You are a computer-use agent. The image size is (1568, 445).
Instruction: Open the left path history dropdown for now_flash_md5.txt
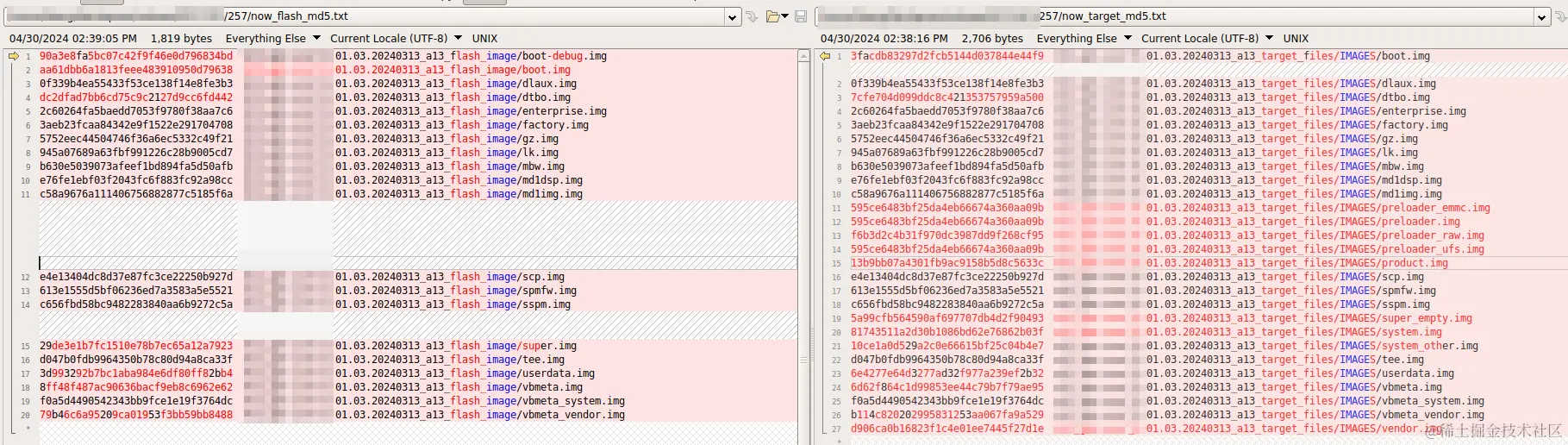coord(732,16)
